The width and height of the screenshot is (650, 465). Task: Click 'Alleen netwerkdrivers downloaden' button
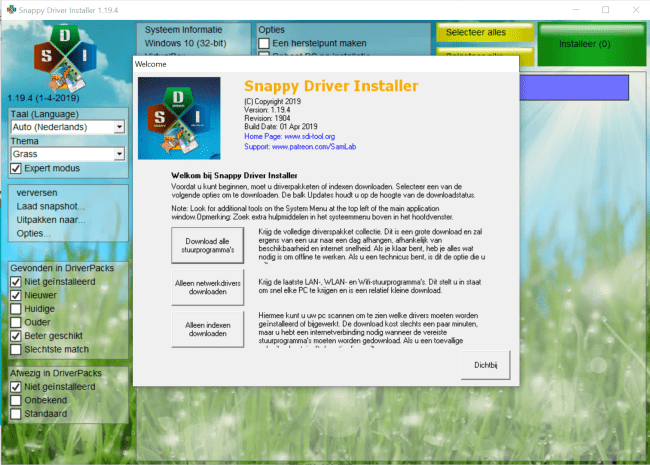click(x=208, y=287)
